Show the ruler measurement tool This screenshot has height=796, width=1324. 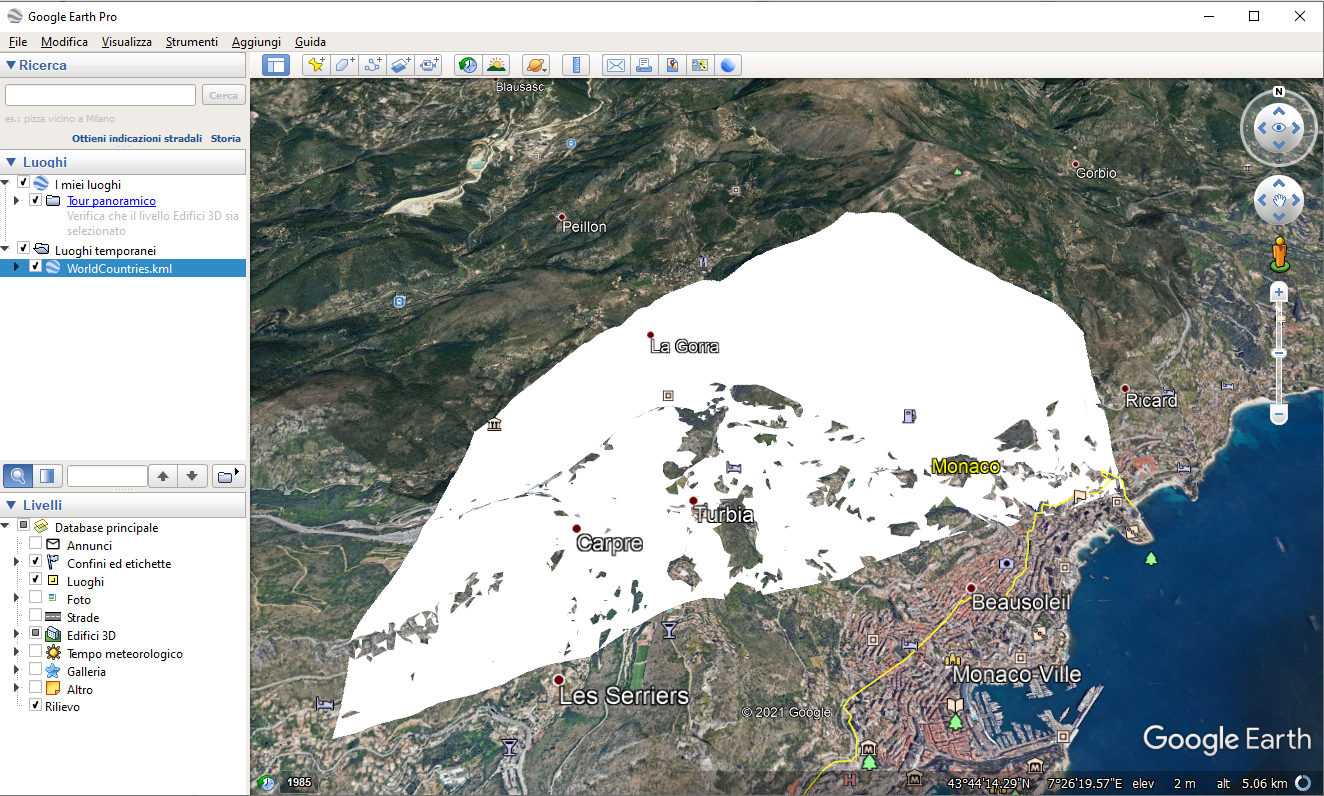[575, 65]
